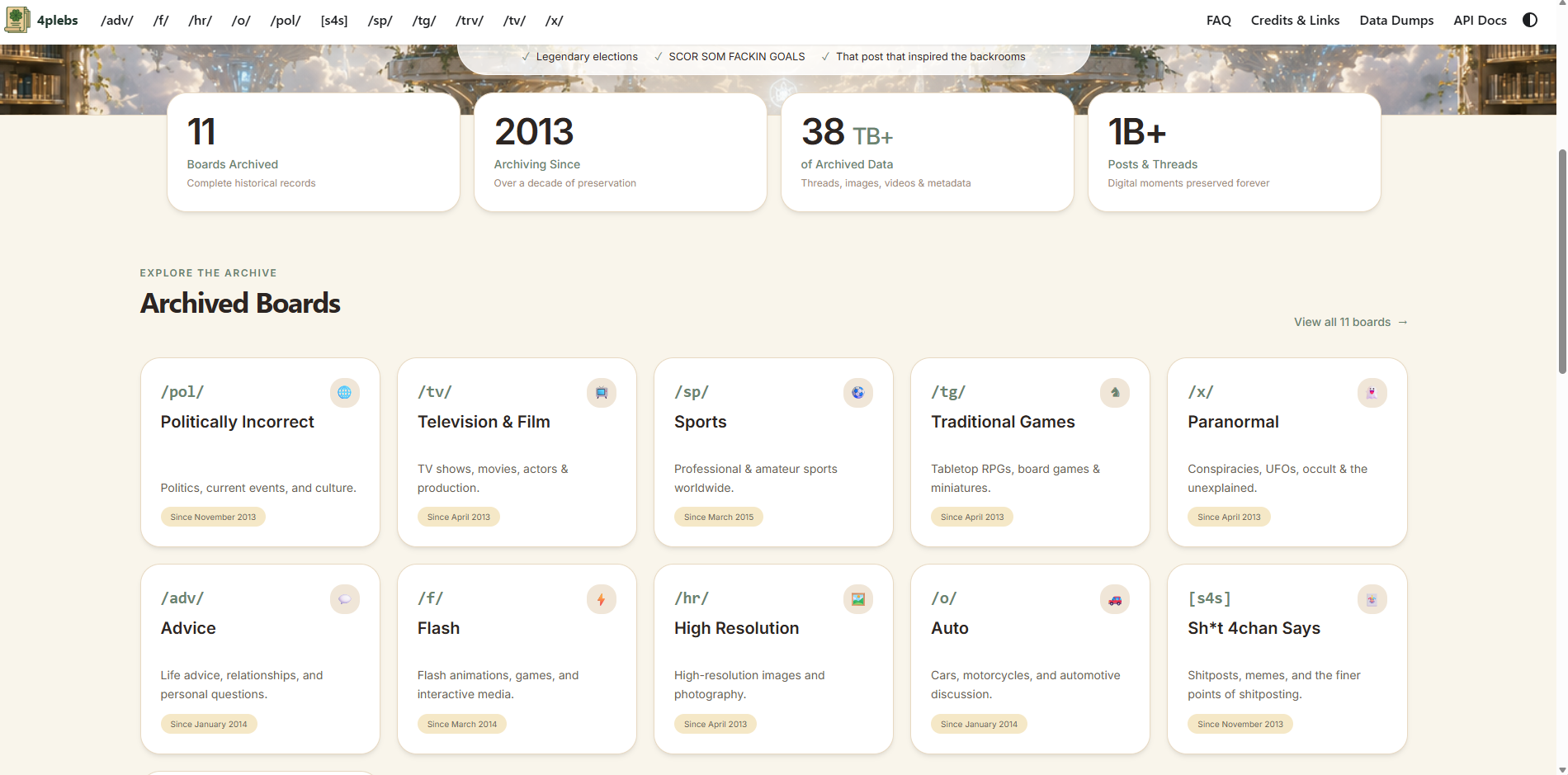Open the /adv/ board from navbar
The image size is (1568, 775).
117,21
